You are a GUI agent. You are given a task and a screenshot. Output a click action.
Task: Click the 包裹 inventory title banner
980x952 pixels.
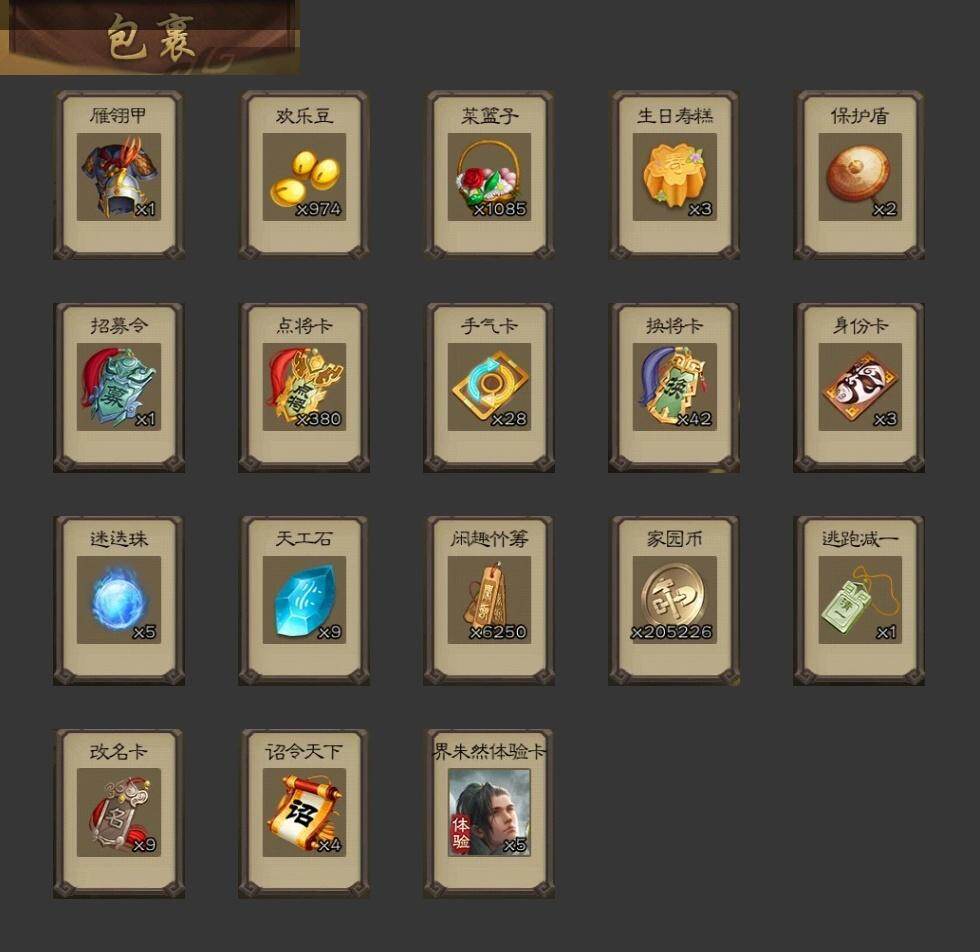click(150, 38)
